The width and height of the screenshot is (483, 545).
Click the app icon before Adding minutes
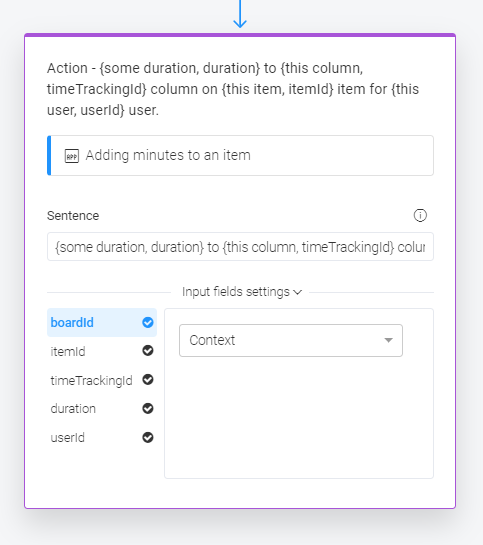point(72,156)
